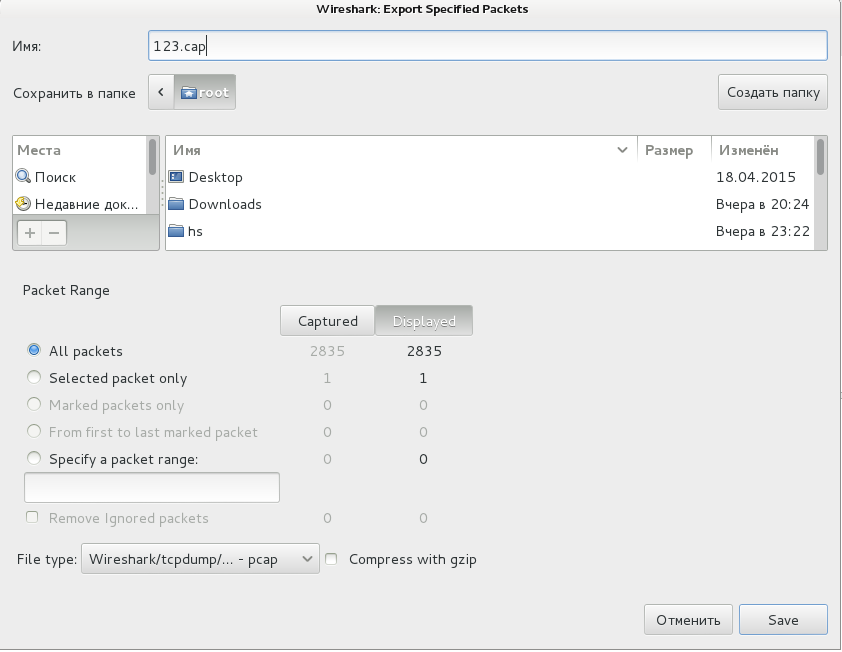Viewport: 842px width, 652px height.
Task: Click the Search magnifier icon in Places
Action: pyautogui.click(x=24, y=177)
